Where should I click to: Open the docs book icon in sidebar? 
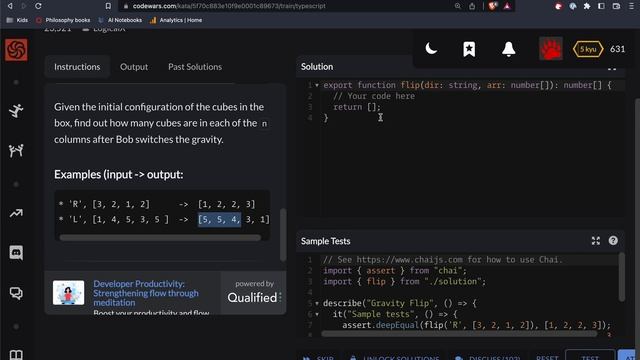click(x=16, y=354)
